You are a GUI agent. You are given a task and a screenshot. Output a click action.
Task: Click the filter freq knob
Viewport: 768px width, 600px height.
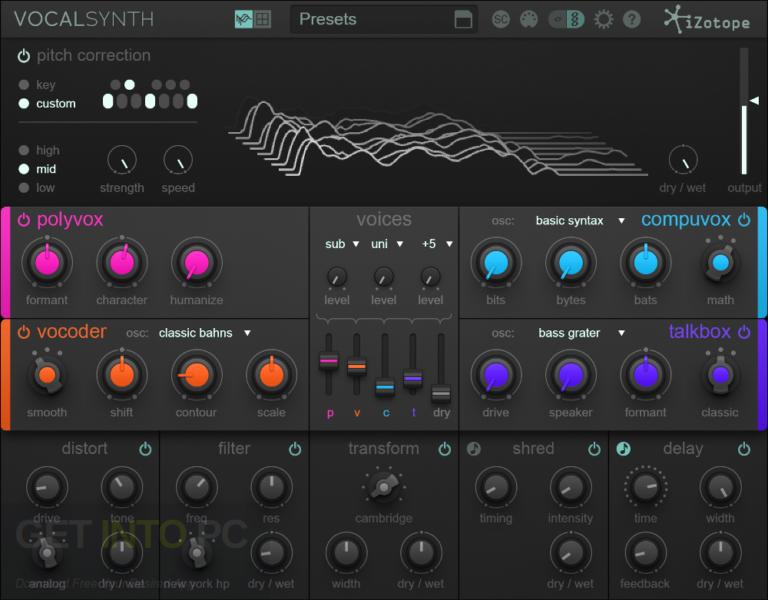coord(196,487)
